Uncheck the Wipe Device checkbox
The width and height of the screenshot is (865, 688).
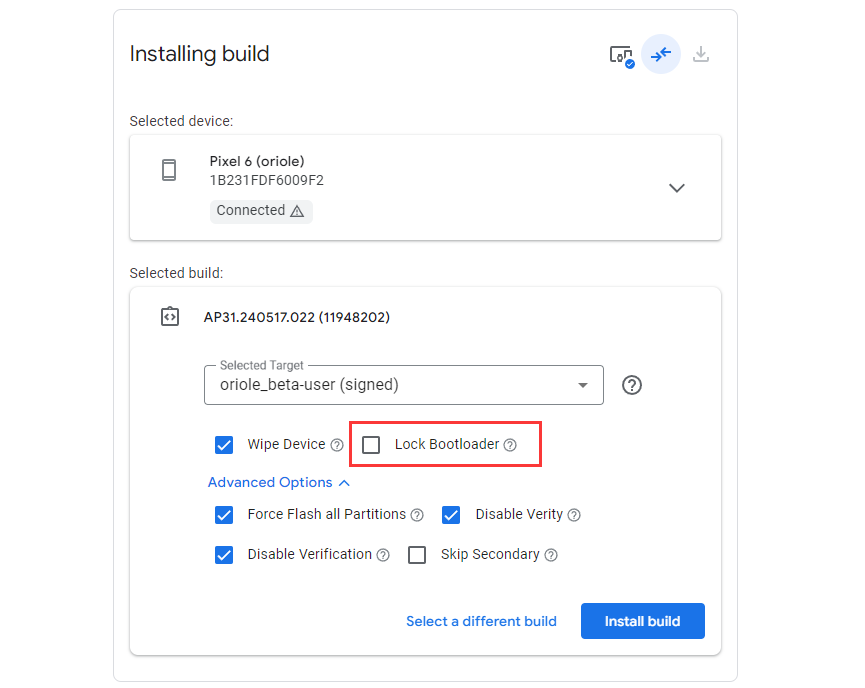(x=224, y=445)
